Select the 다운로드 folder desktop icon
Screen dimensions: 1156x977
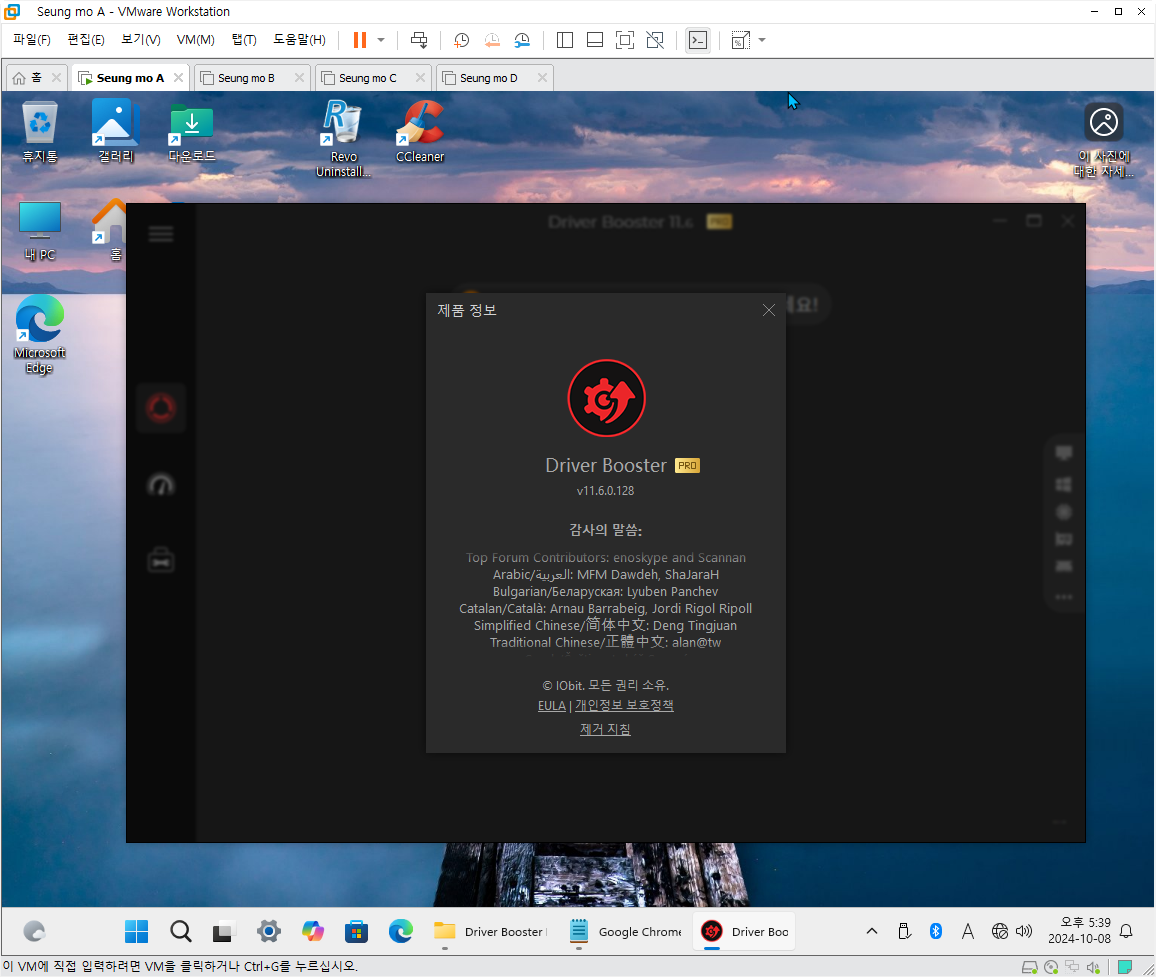(x=192, y=133)
